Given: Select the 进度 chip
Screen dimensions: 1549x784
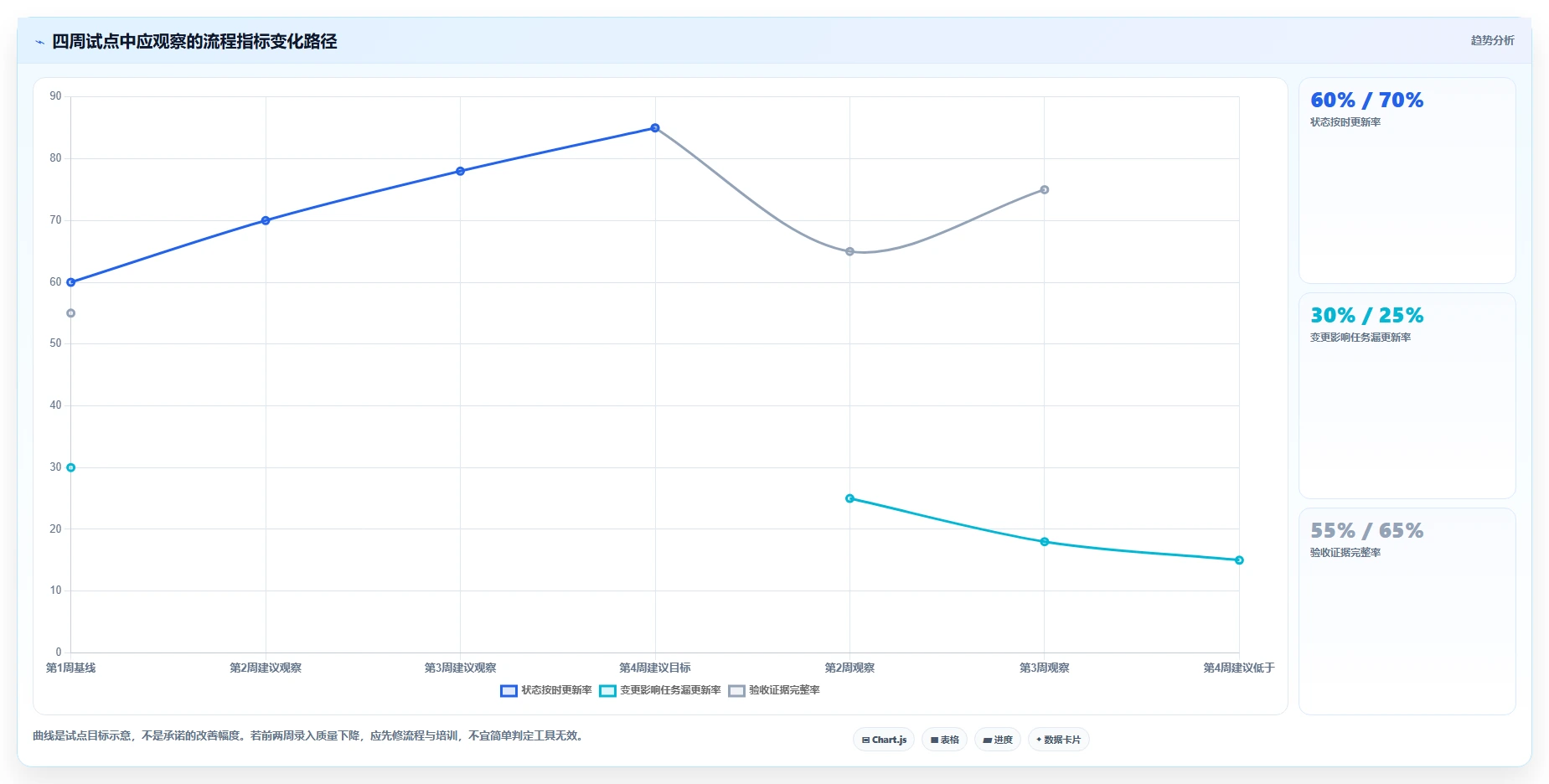Looking at the screenshot, I should point(998,740).
